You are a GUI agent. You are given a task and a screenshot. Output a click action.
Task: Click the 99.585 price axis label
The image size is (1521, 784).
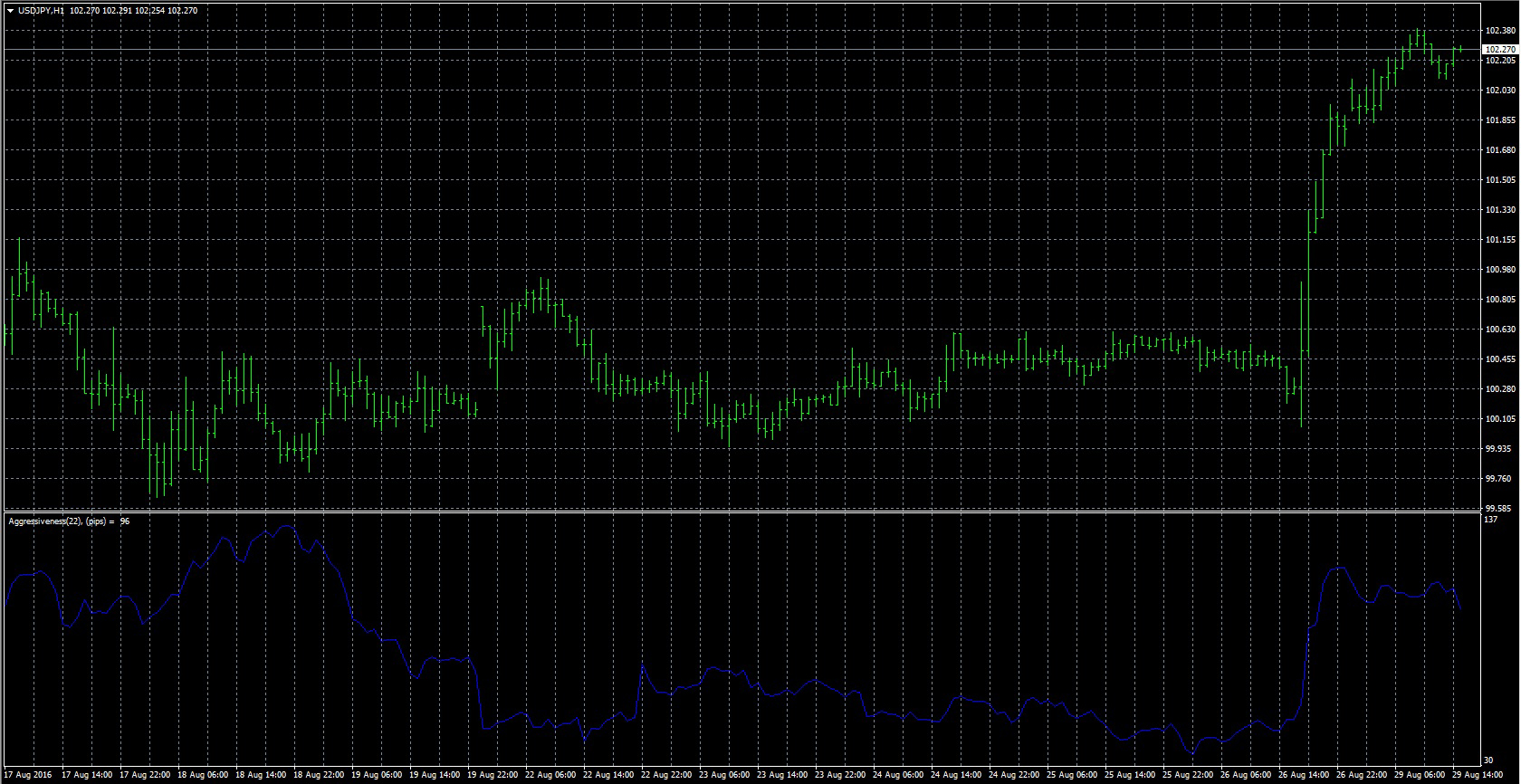click(x=1498, y=509)
